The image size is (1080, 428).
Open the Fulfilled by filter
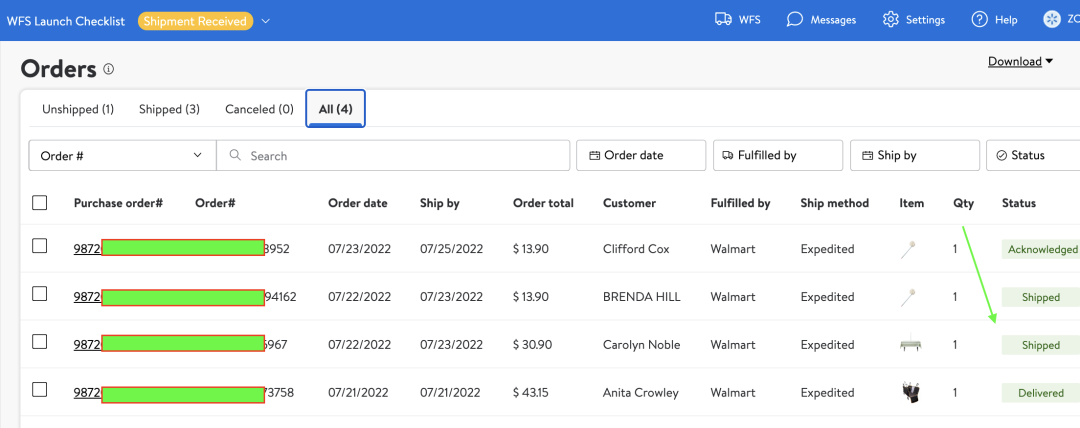coord(777,156)
